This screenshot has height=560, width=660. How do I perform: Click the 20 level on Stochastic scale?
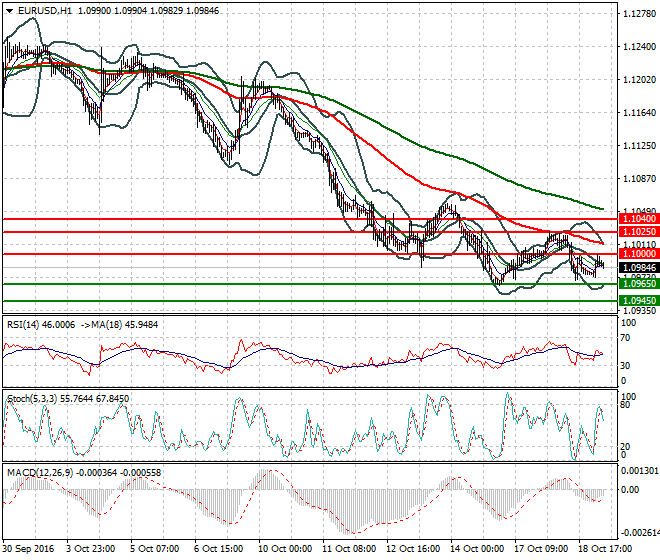coord(624,446)
